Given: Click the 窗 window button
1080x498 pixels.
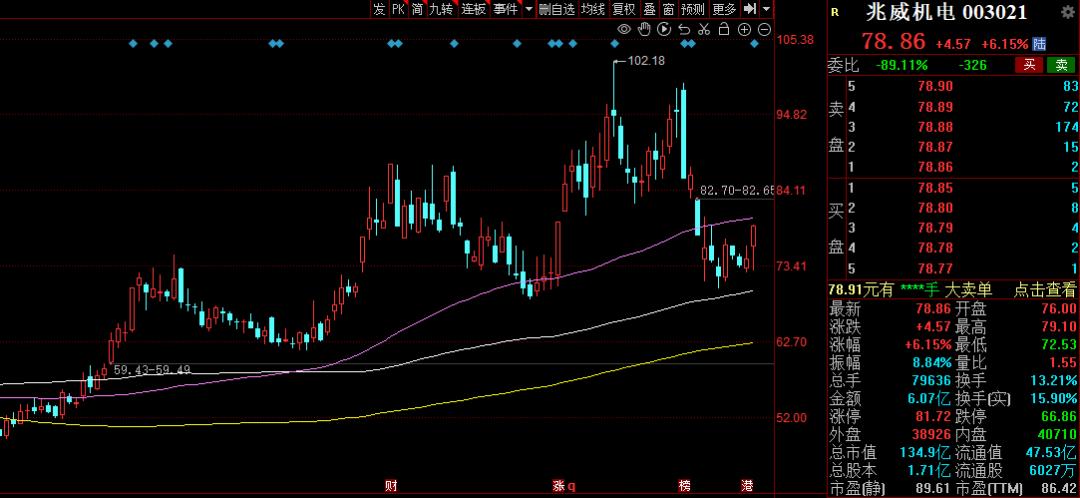Looking at the screenshot, I should click(x=669, y=9).
